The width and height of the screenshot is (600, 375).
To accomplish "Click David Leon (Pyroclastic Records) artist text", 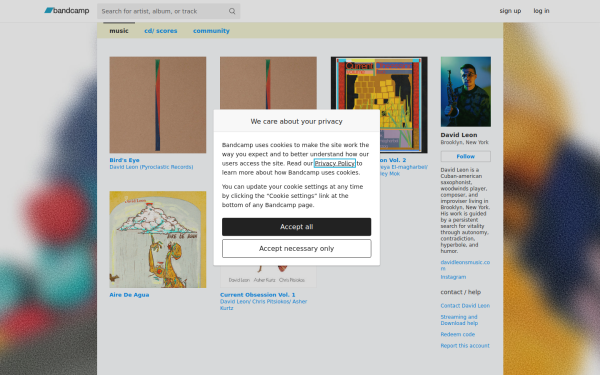I will coord(151,167).
